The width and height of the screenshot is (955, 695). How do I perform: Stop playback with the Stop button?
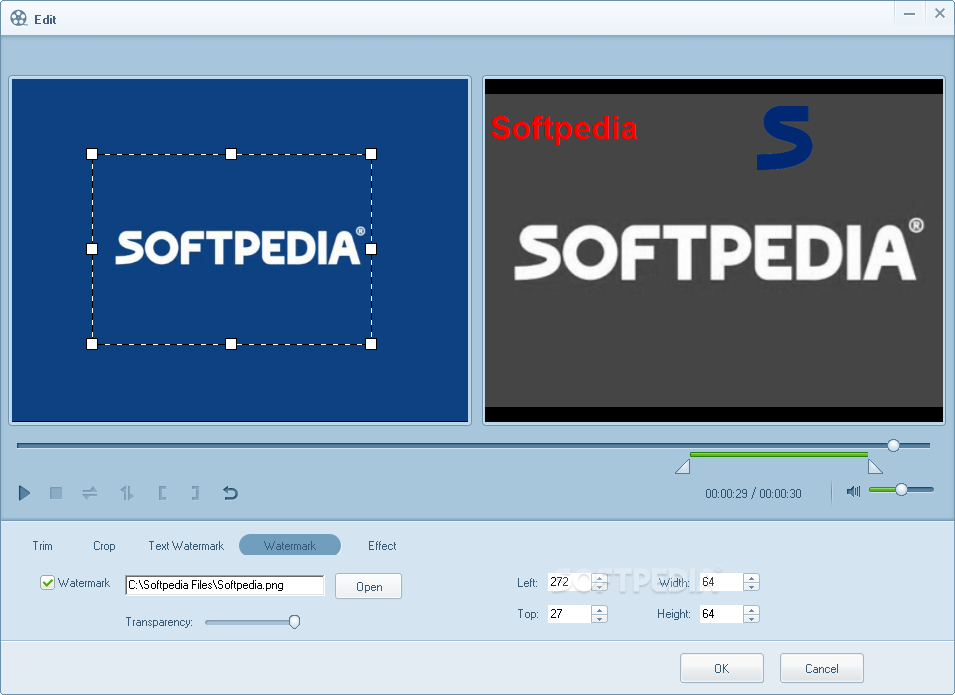coord(55,493)
